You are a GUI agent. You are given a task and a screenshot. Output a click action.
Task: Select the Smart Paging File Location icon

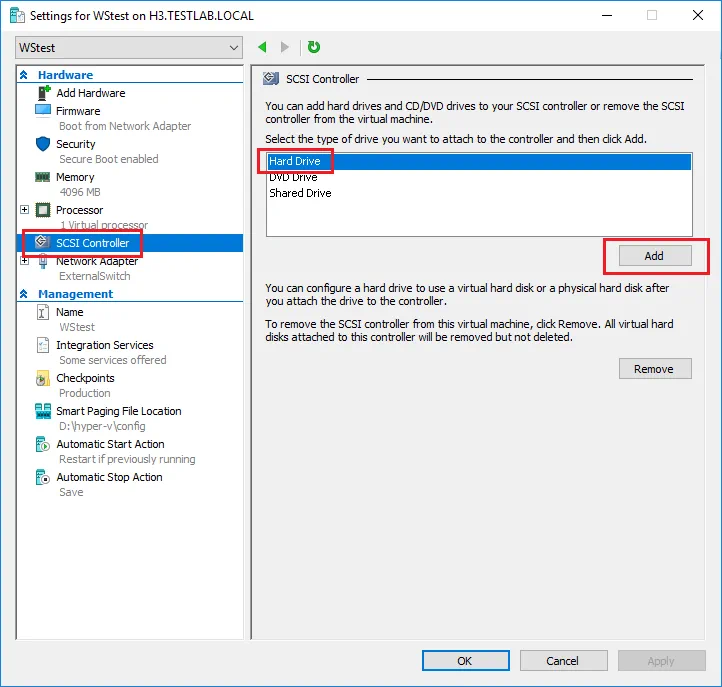pyautogui.click(x=43, y=411)
